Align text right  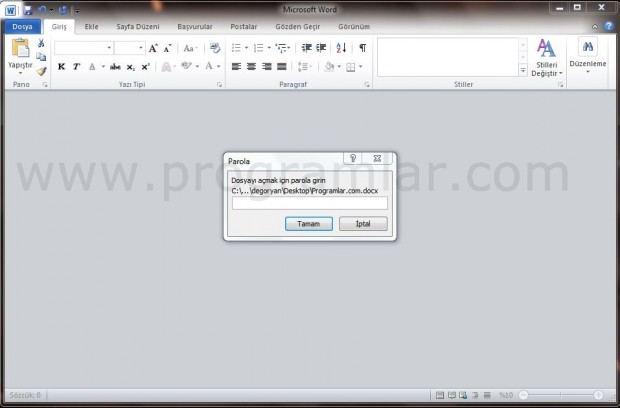pyautogui.click(x=267, y=66)
